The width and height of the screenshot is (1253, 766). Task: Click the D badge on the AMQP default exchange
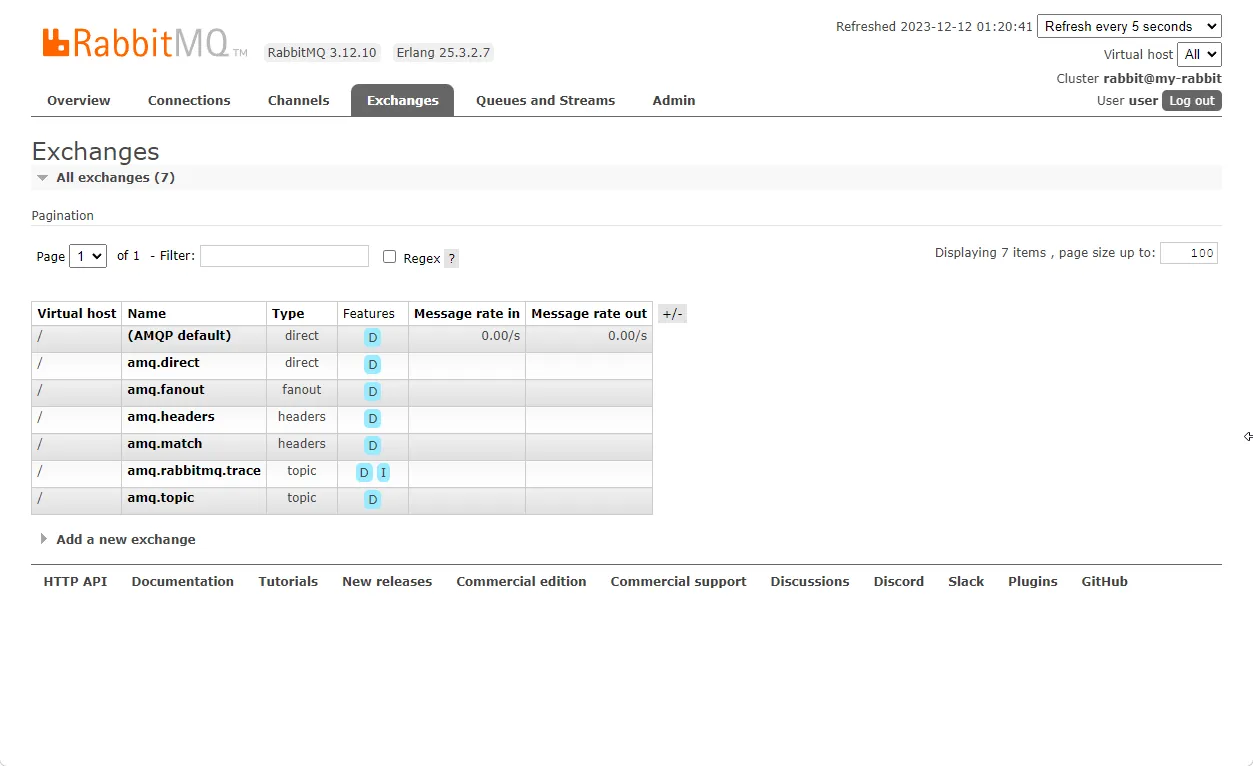coord(372,337)
